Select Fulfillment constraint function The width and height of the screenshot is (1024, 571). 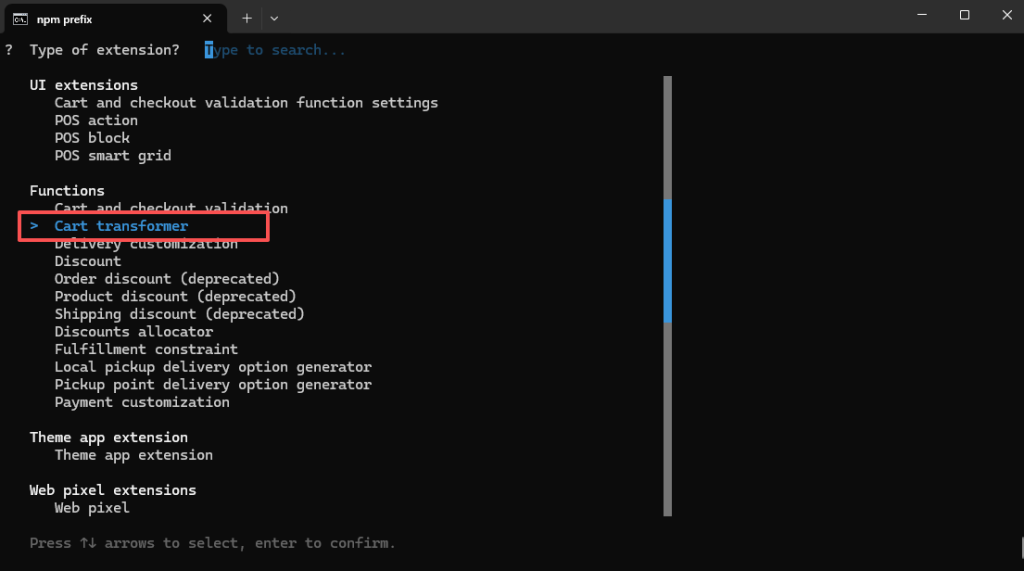[x=146, y=349]
